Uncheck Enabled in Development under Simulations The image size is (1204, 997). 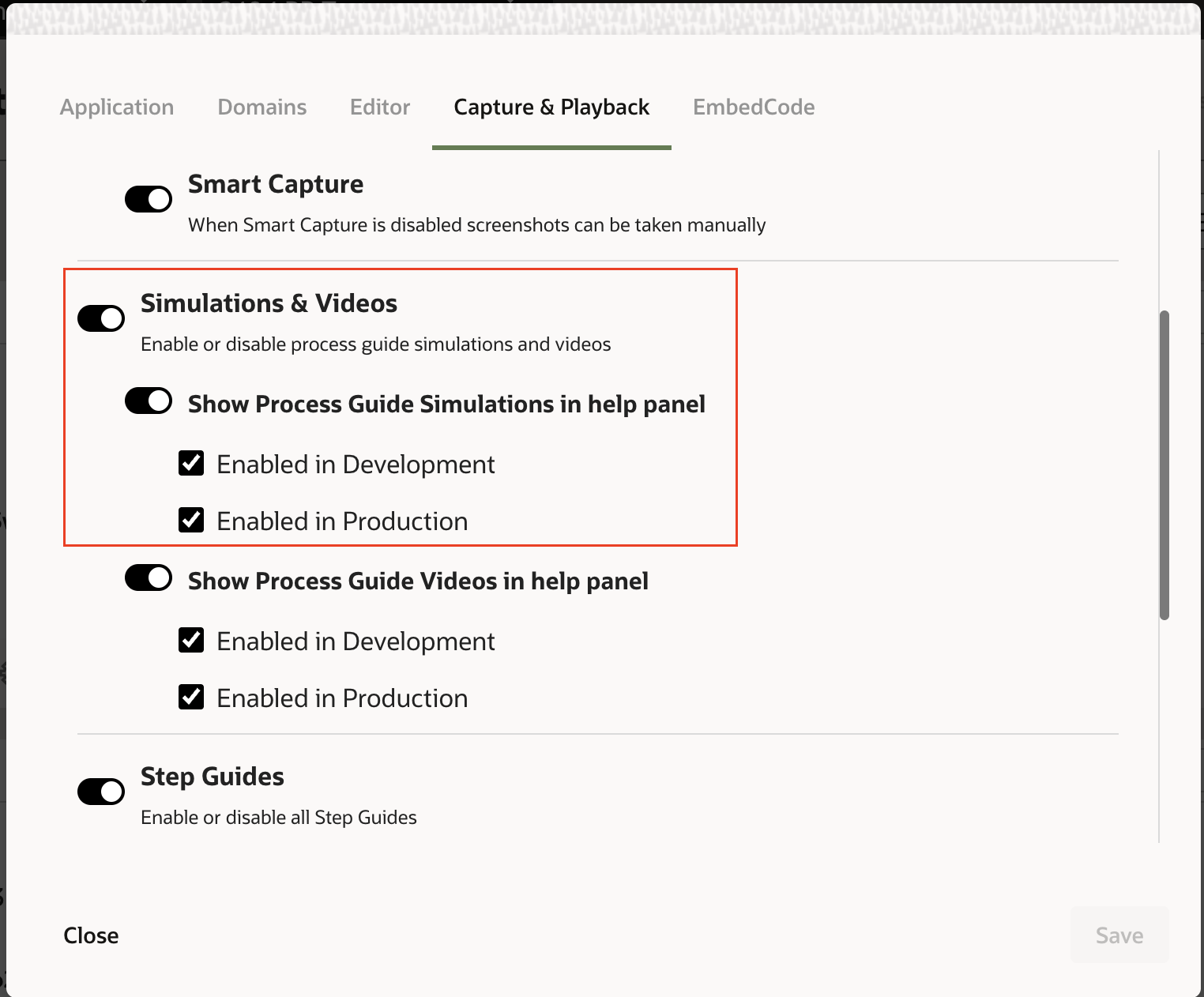(x=191, y=463)
